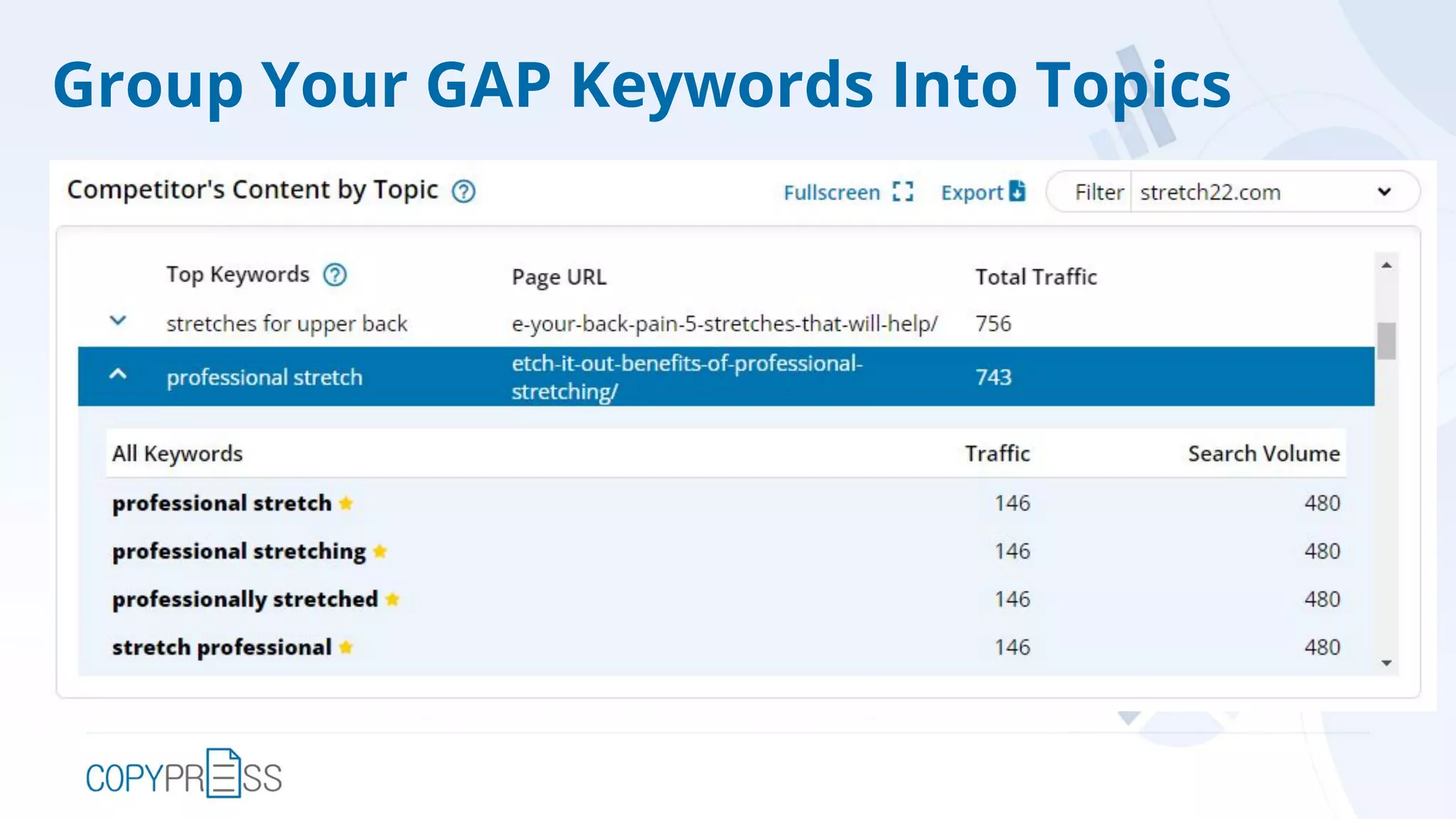This screenshot has width=1456, height=819.
Task: Click the 'Traffic' column header
Action: click(997, 454)
